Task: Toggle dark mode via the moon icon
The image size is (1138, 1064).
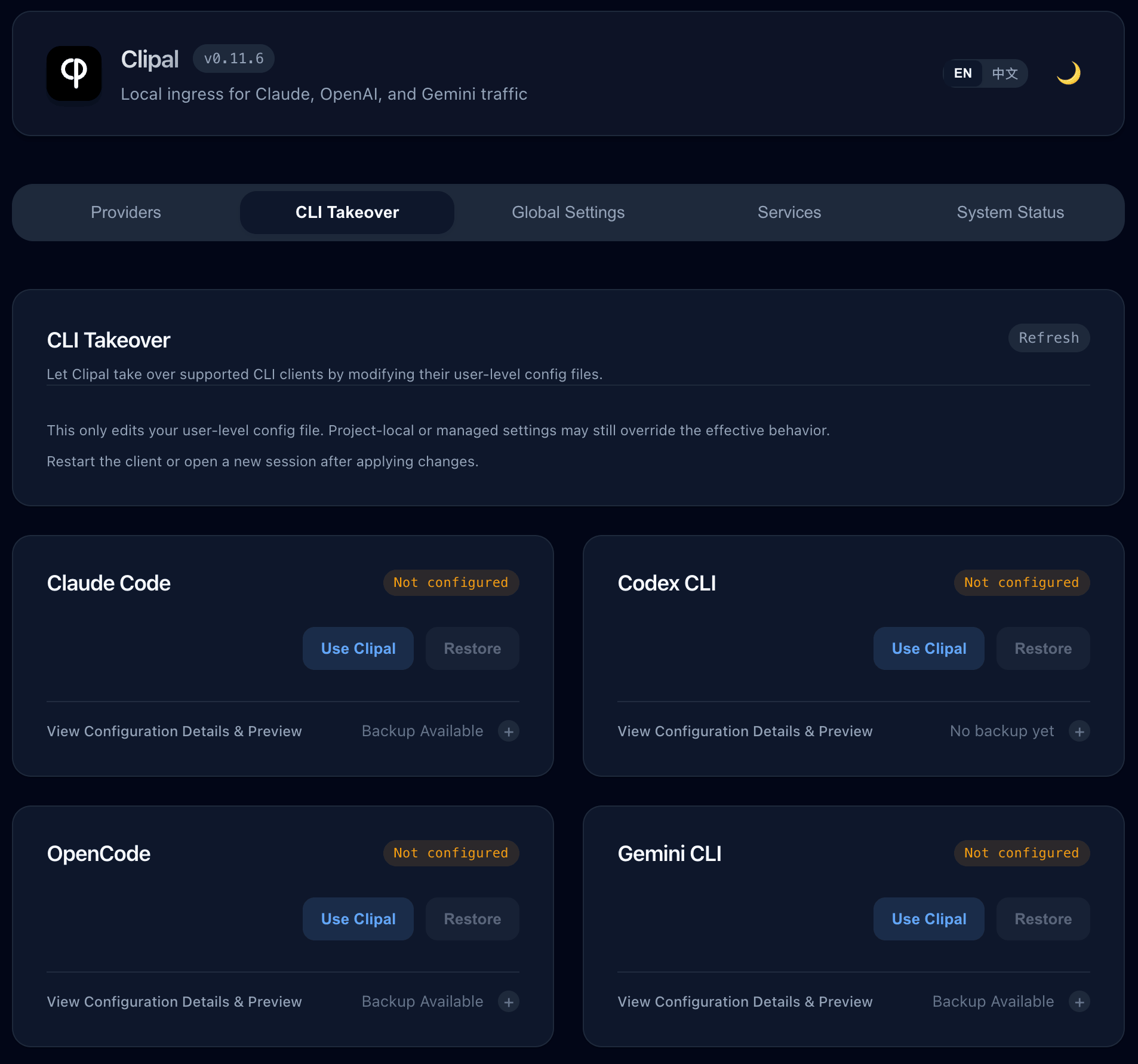Action: pos(1068,73)
